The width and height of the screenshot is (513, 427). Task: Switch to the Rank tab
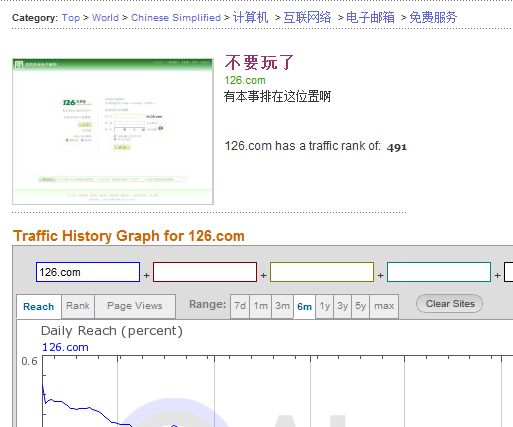coord(78,306)
